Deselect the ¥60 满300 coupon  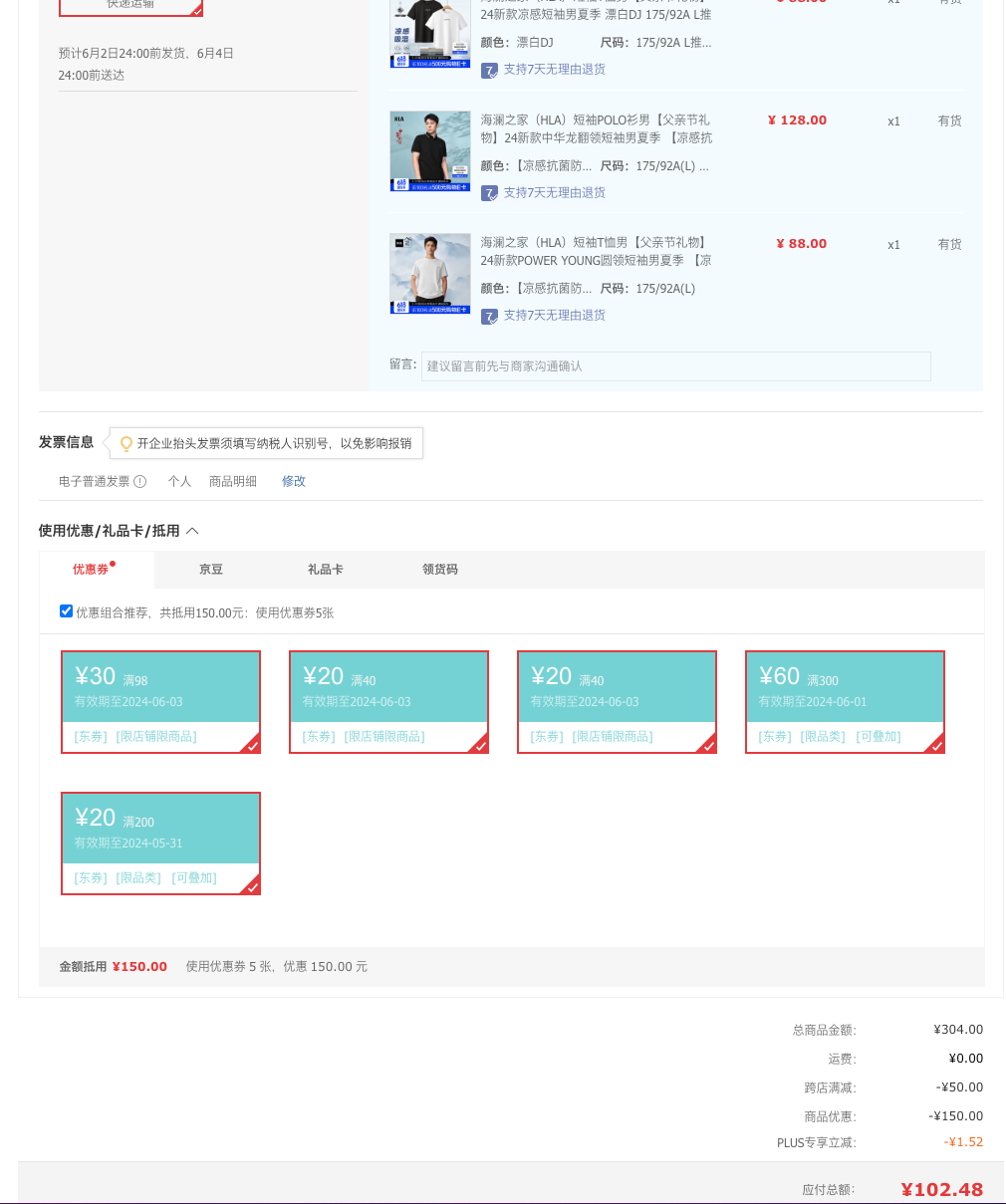click(845, 701)
